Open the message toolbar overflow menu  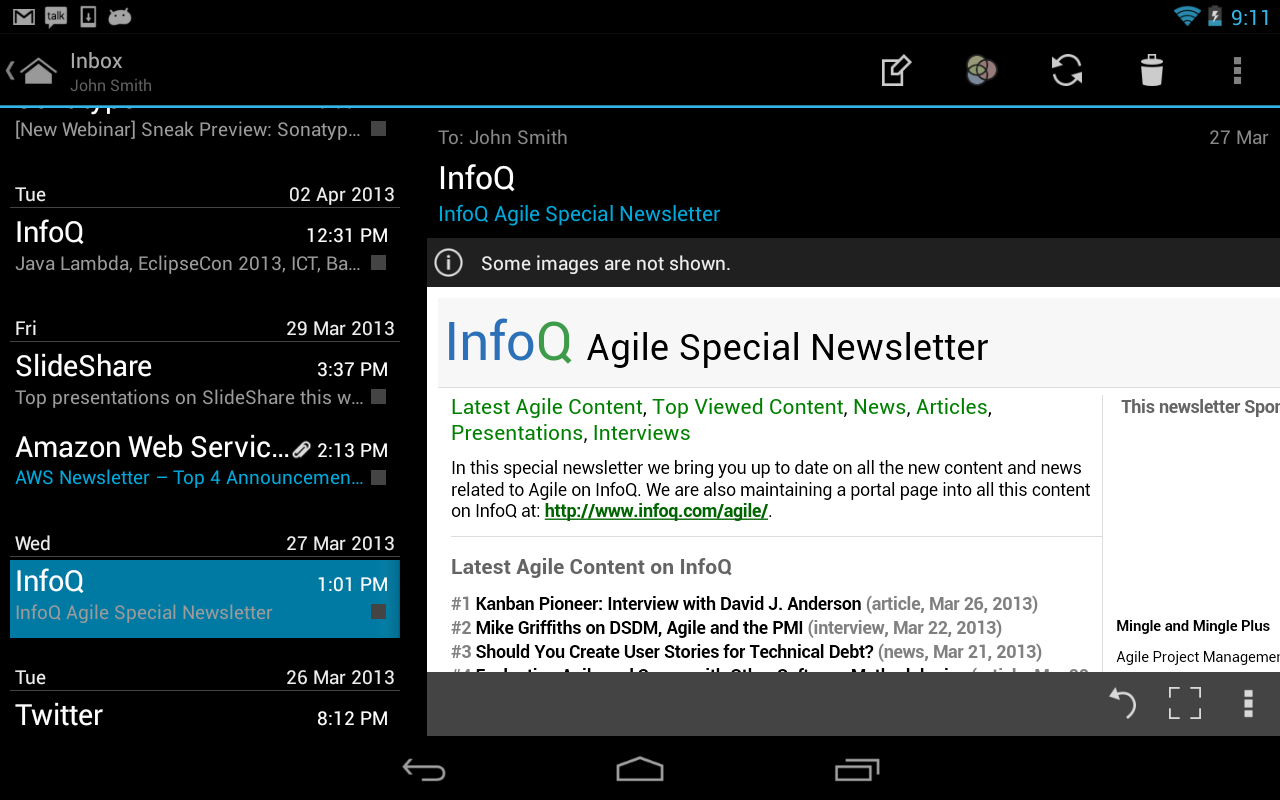coord(1248,703)
